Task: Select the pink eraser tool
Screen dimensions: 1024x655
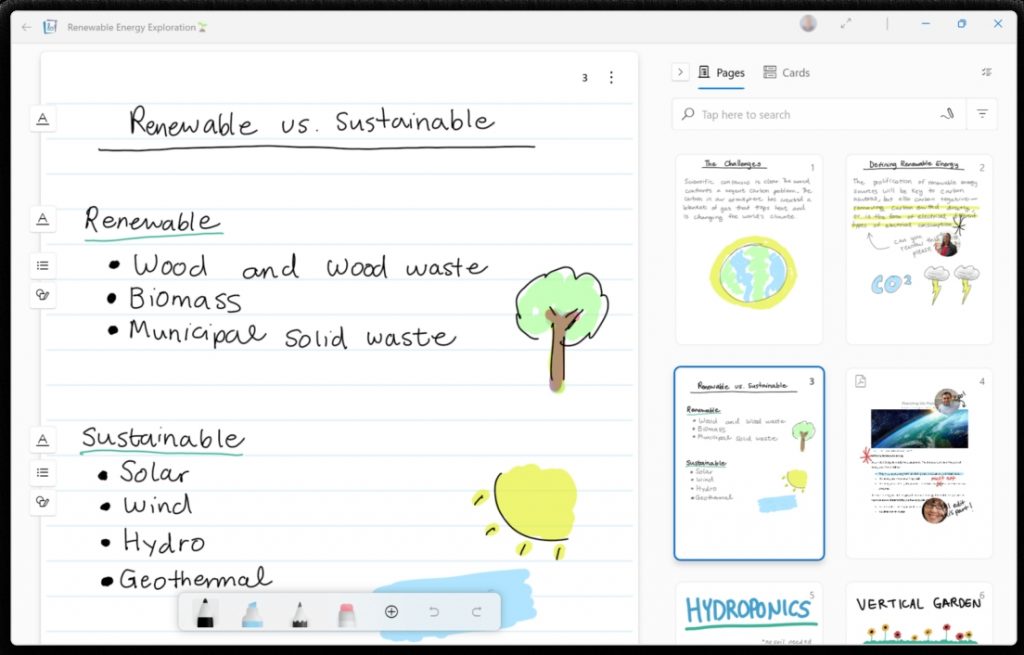Action: tap(346, 612)
